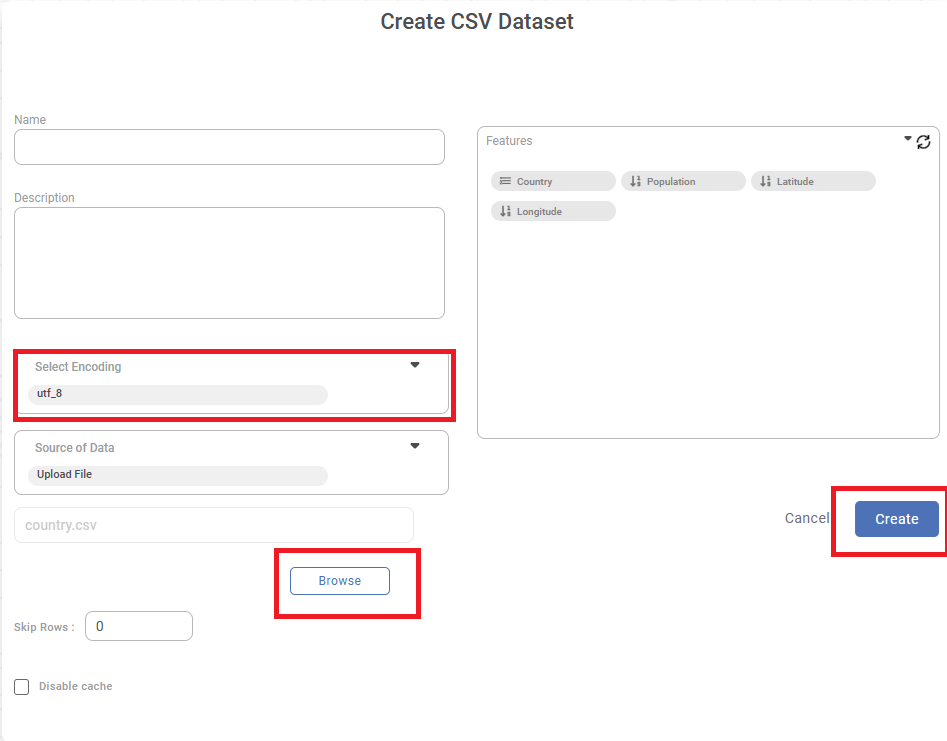Enable the Disable cache checkbox

[22, 687]
